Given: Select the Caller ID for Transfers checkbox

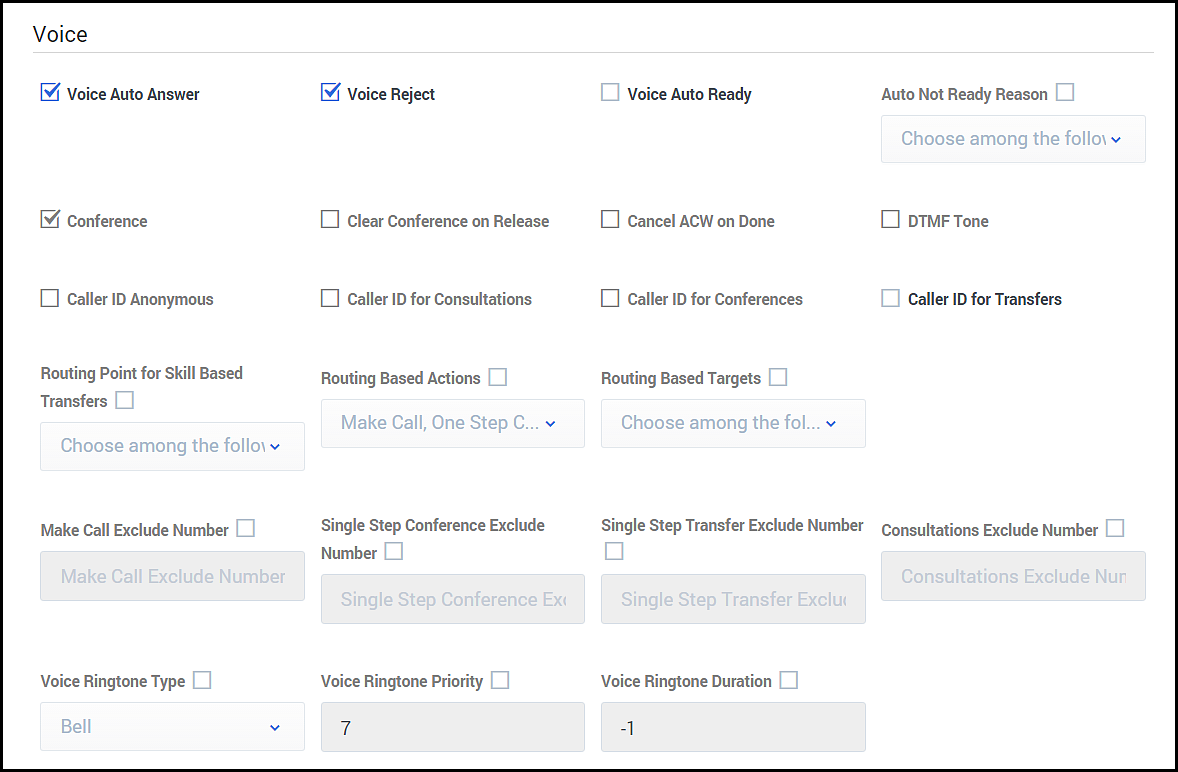Looking at the screenshot, I should [890, 298].
